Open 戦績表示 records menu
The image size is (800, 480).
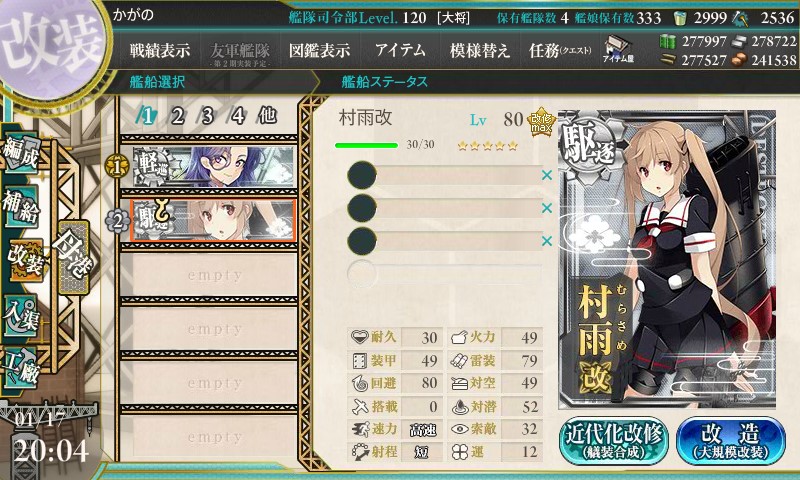(160, 50)
